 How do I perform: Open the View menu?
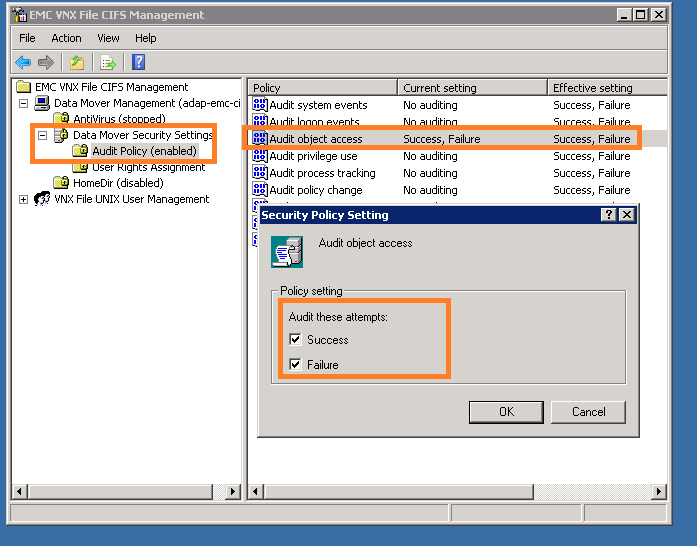click(x=108, y=38)
